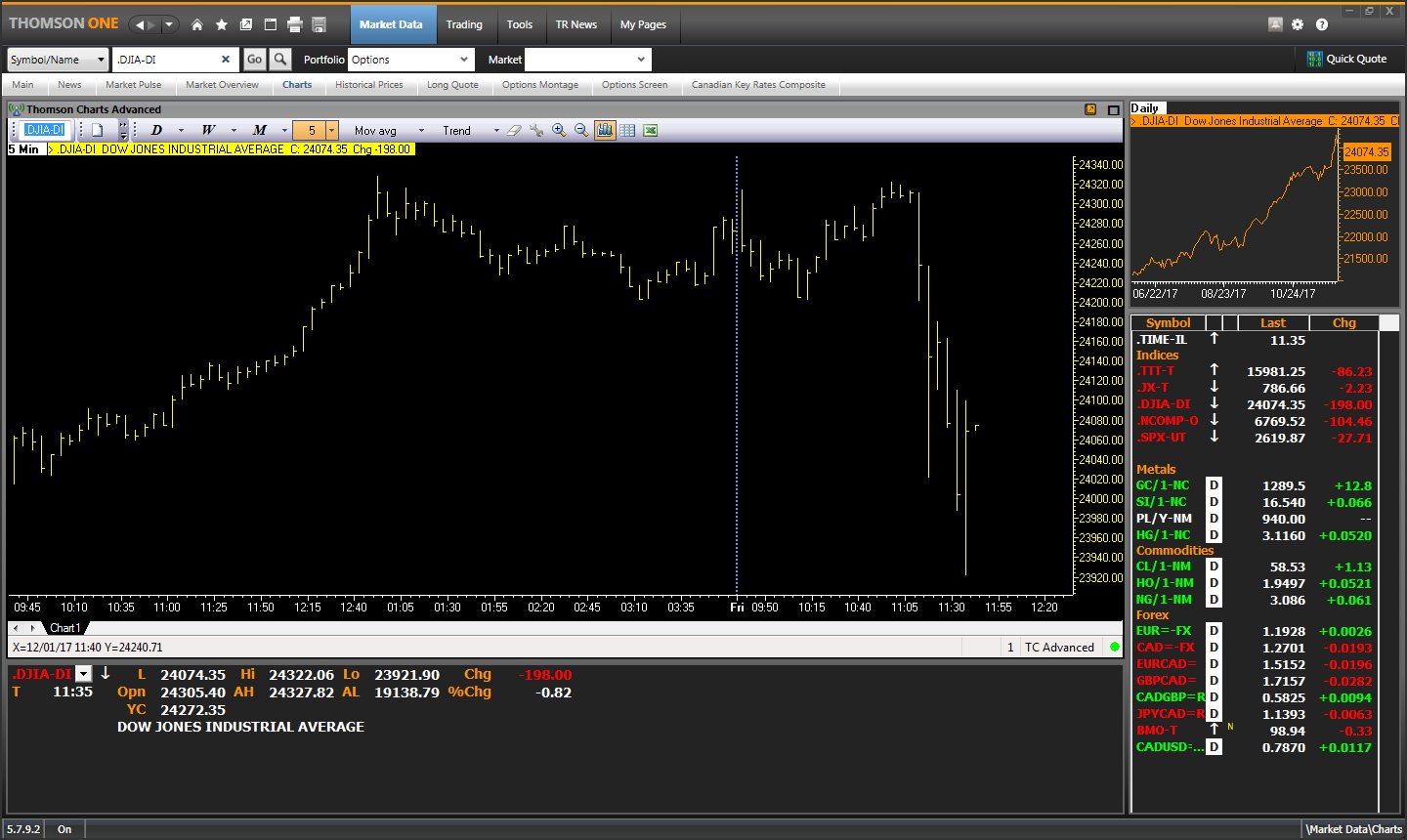Switch to the Trading tab

point(464,24)
